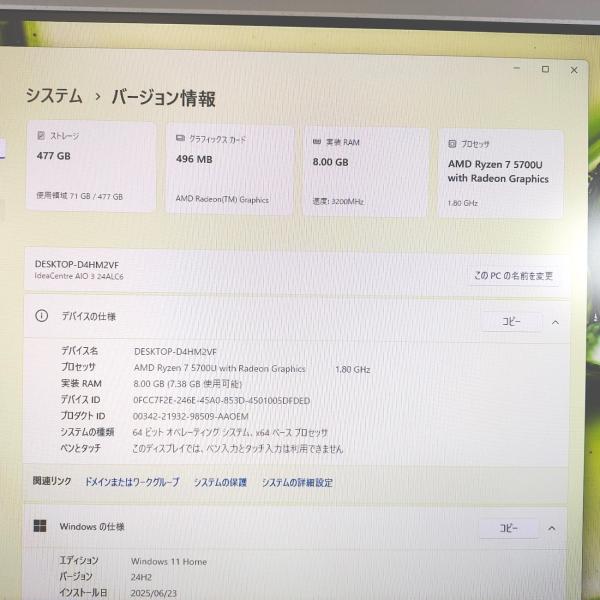600x600 pixels.
Task: Click the storage icon in ストレージ card
Action: (x=41, y=135)
